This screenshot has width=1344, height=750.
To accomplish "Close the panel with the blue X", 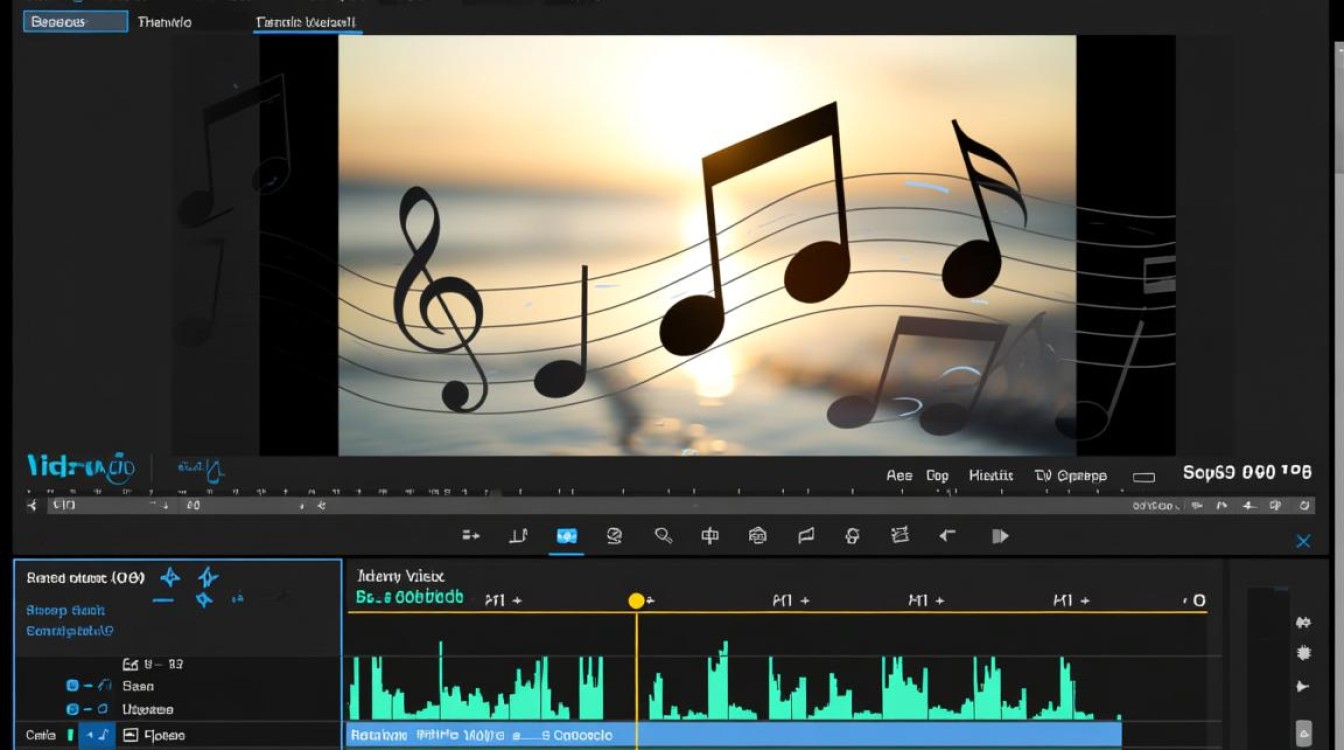I will click(1303, 541).
